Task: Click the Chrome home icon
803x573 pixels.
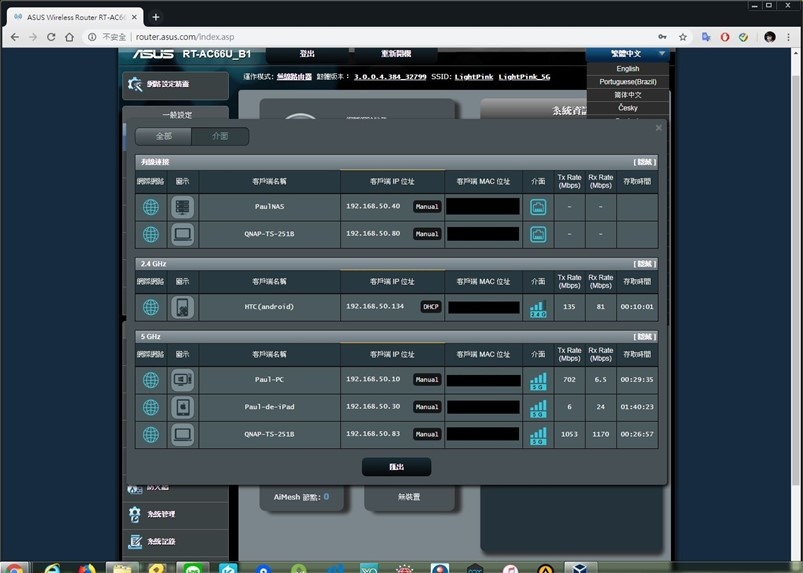Action: coord(70,37)
